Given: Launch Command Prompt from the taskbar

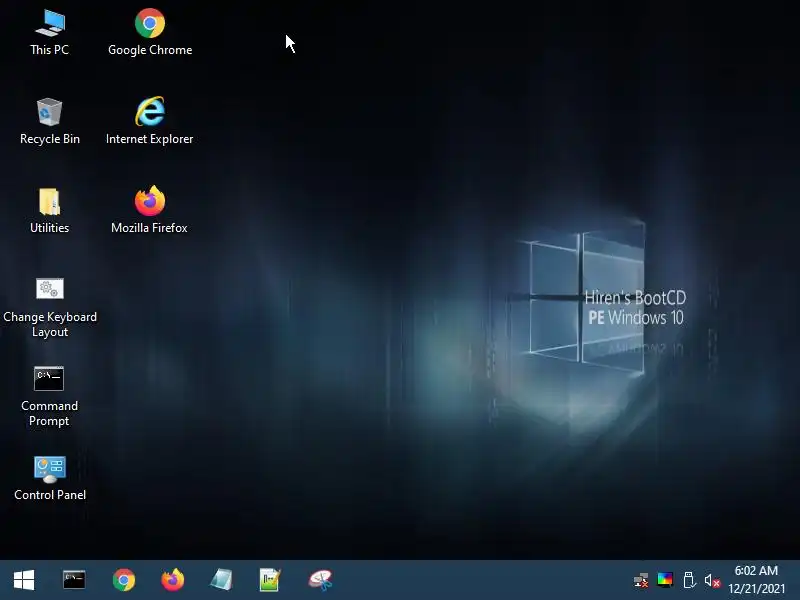Looking at the screenshot, I should 74,580.
